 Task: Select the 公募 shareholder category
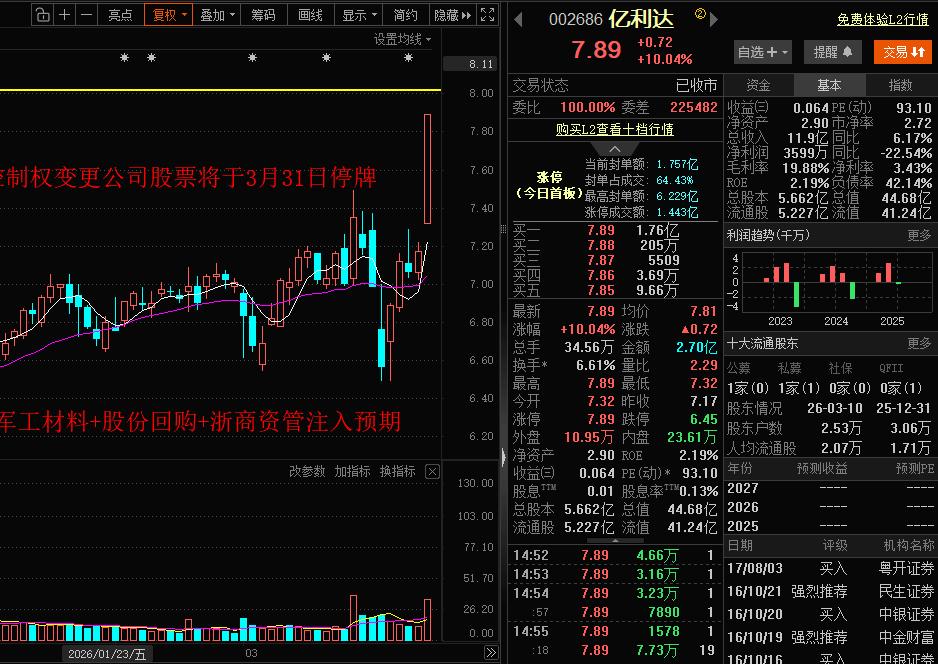(x=739, y=368)
